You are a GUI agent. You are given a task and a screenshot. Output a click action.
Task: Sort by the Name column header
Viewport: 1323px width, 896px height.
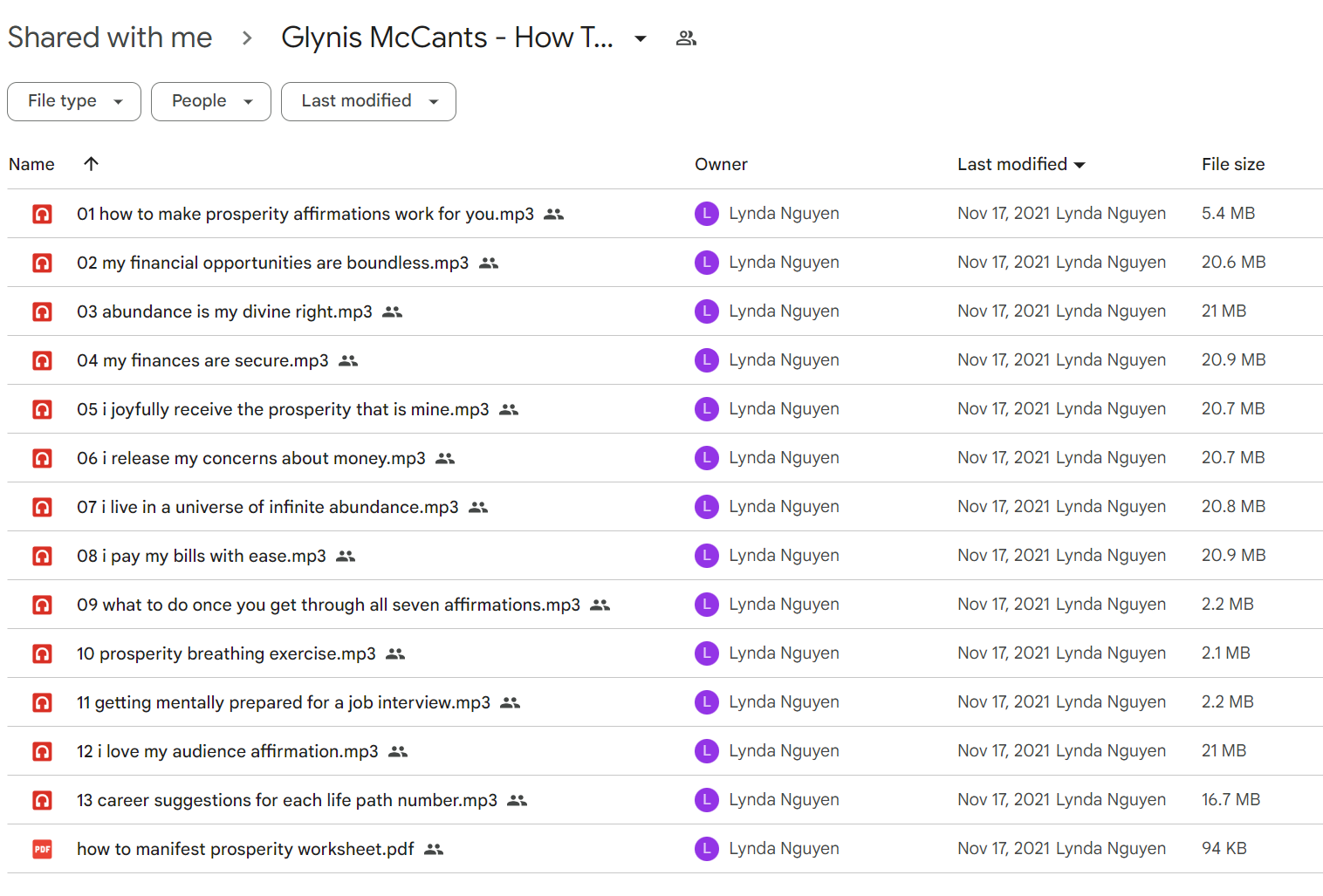point(31,164)
